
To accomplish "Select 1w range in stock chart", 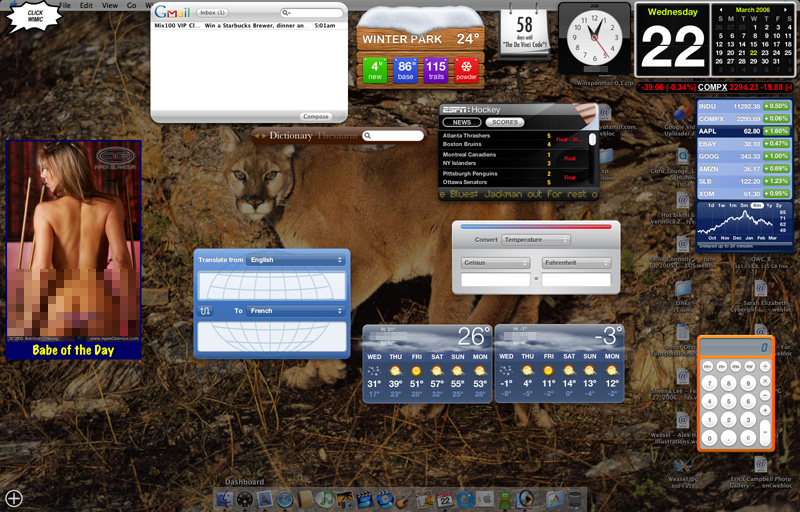I will click(721, 206).
